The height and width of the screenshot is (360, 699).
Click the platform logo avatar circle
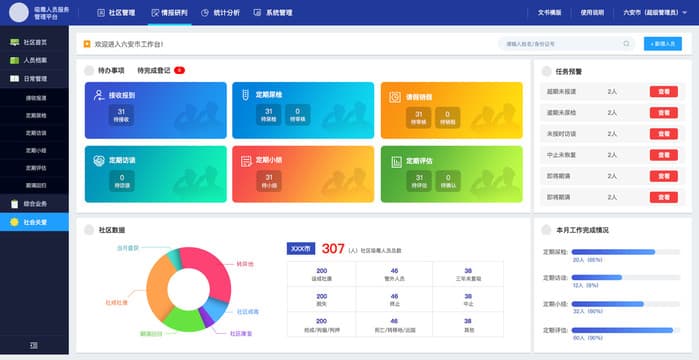point(19,12)
